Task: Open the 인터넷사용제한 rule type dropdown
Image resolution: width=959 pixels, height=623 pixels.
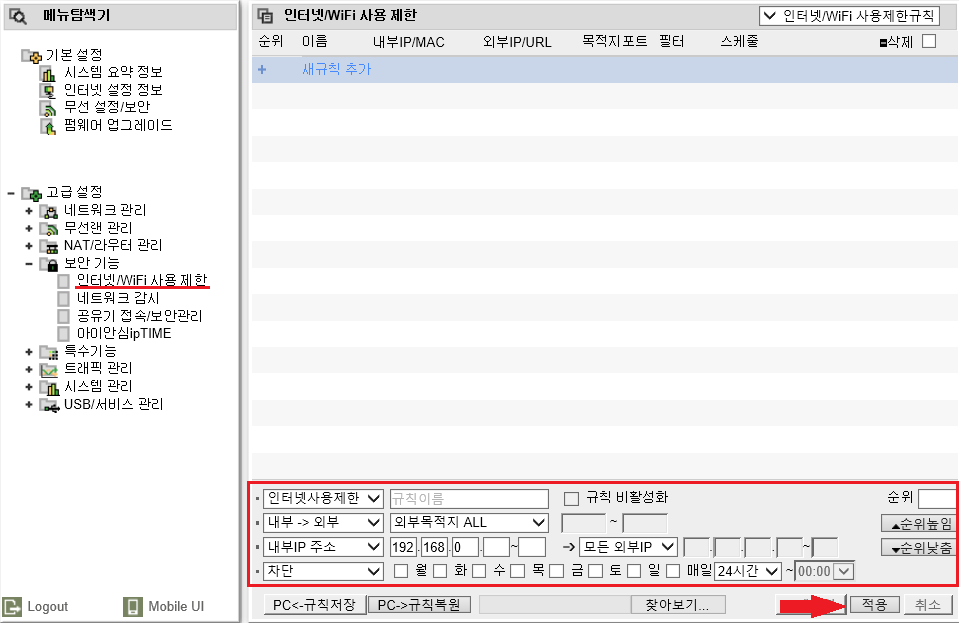Action: click(323, 499)
